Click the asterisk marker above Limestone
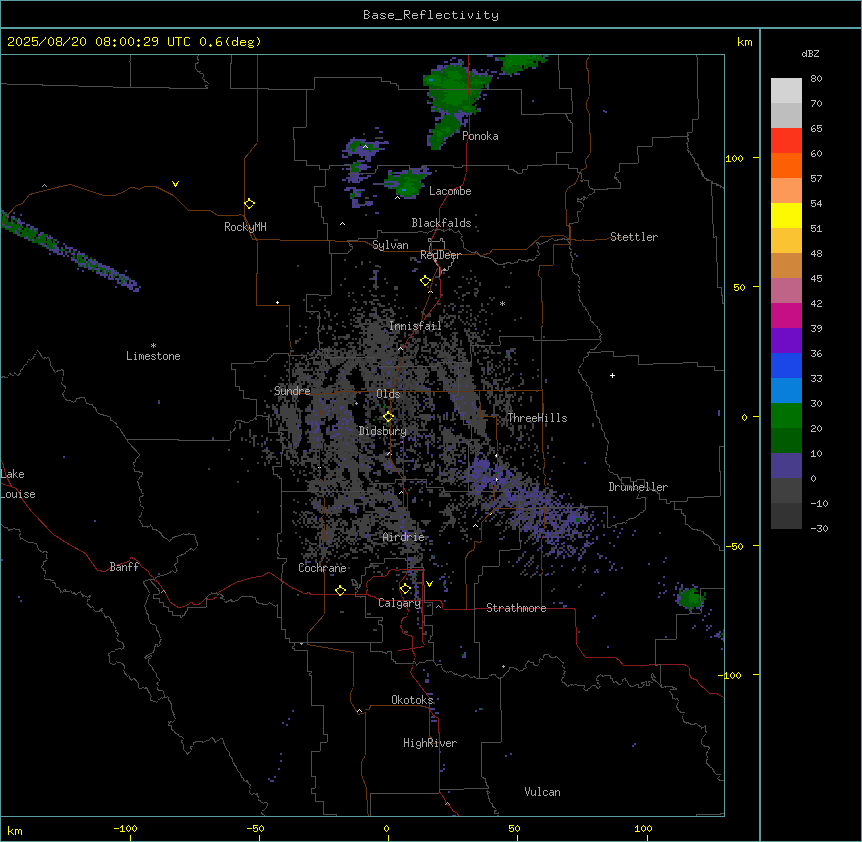The image size is (862, 842). [153, 346]
